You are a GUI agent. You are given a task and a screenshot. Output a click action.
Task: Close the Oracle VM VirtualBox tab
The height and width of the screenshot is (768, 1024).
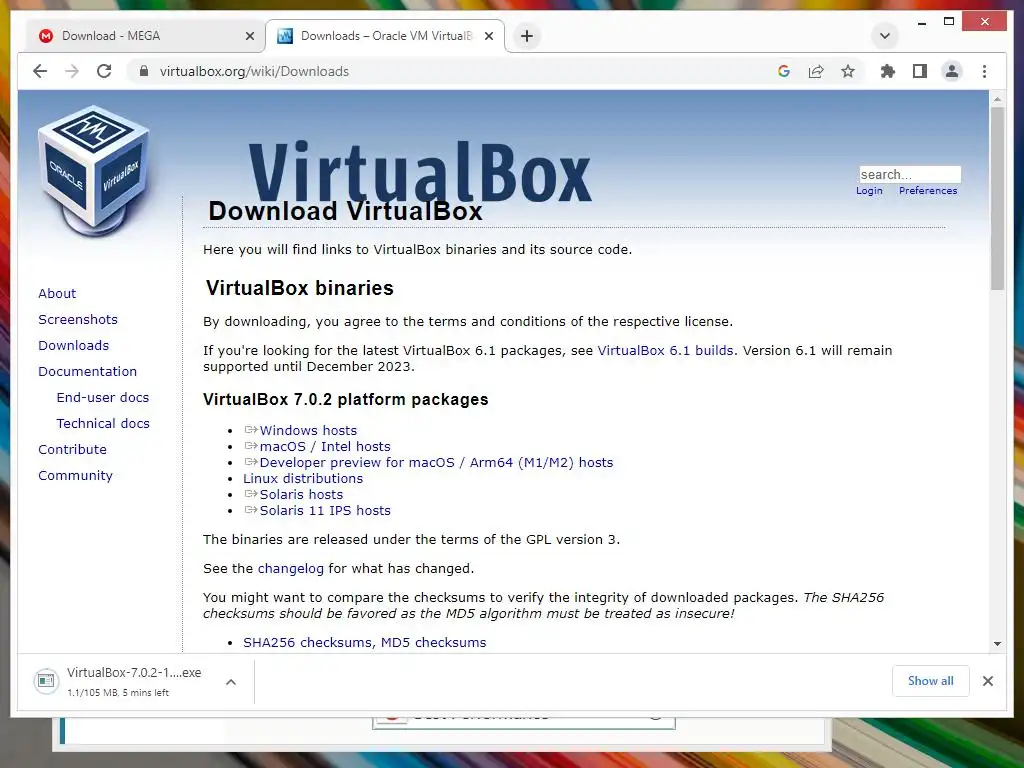pyautogui.click(x=488, y=36)
